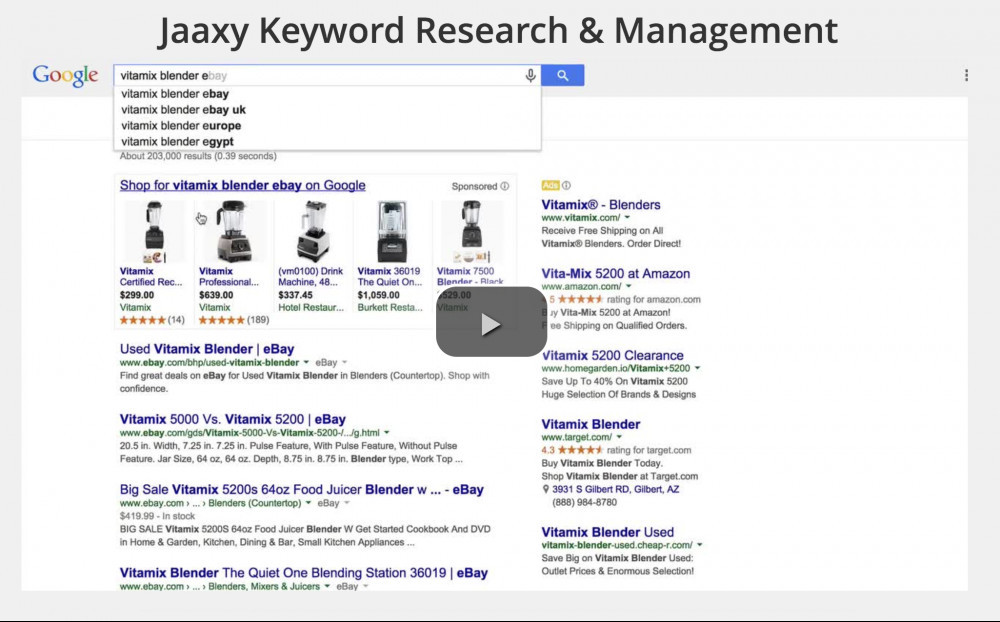Open 'Shop for vitamix blender ebay on Google'
This screenshot has height=622, width=1000.
pos(242,186)
